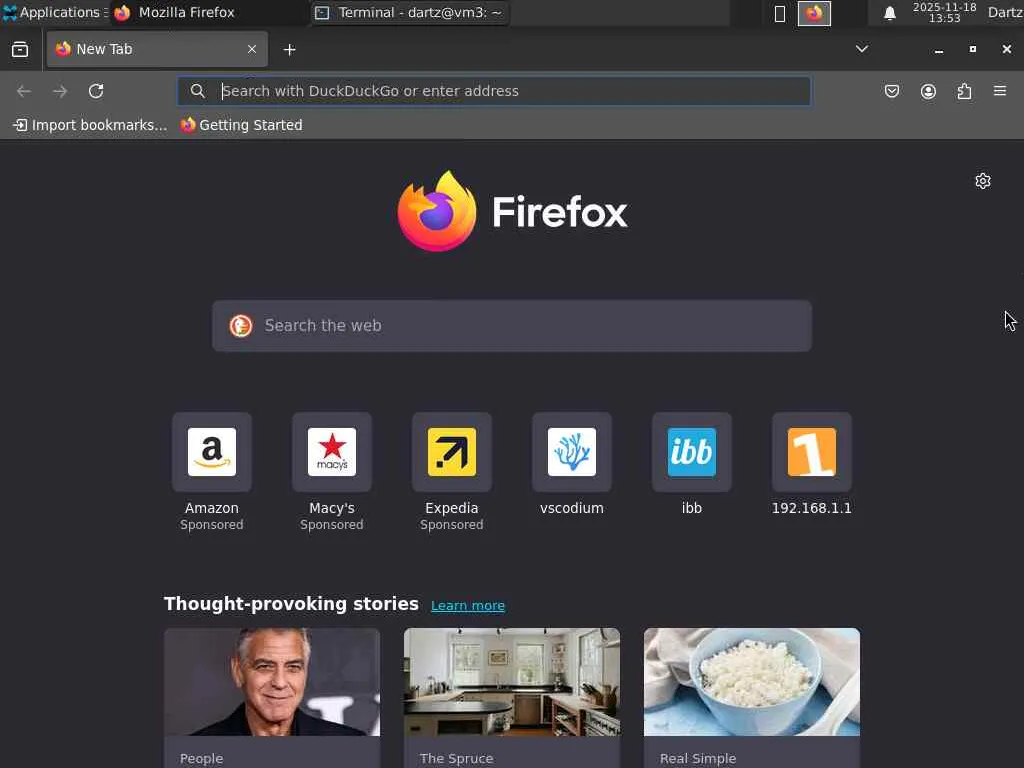
Task: Open the Pocket save icon
Action: [891, 91]
